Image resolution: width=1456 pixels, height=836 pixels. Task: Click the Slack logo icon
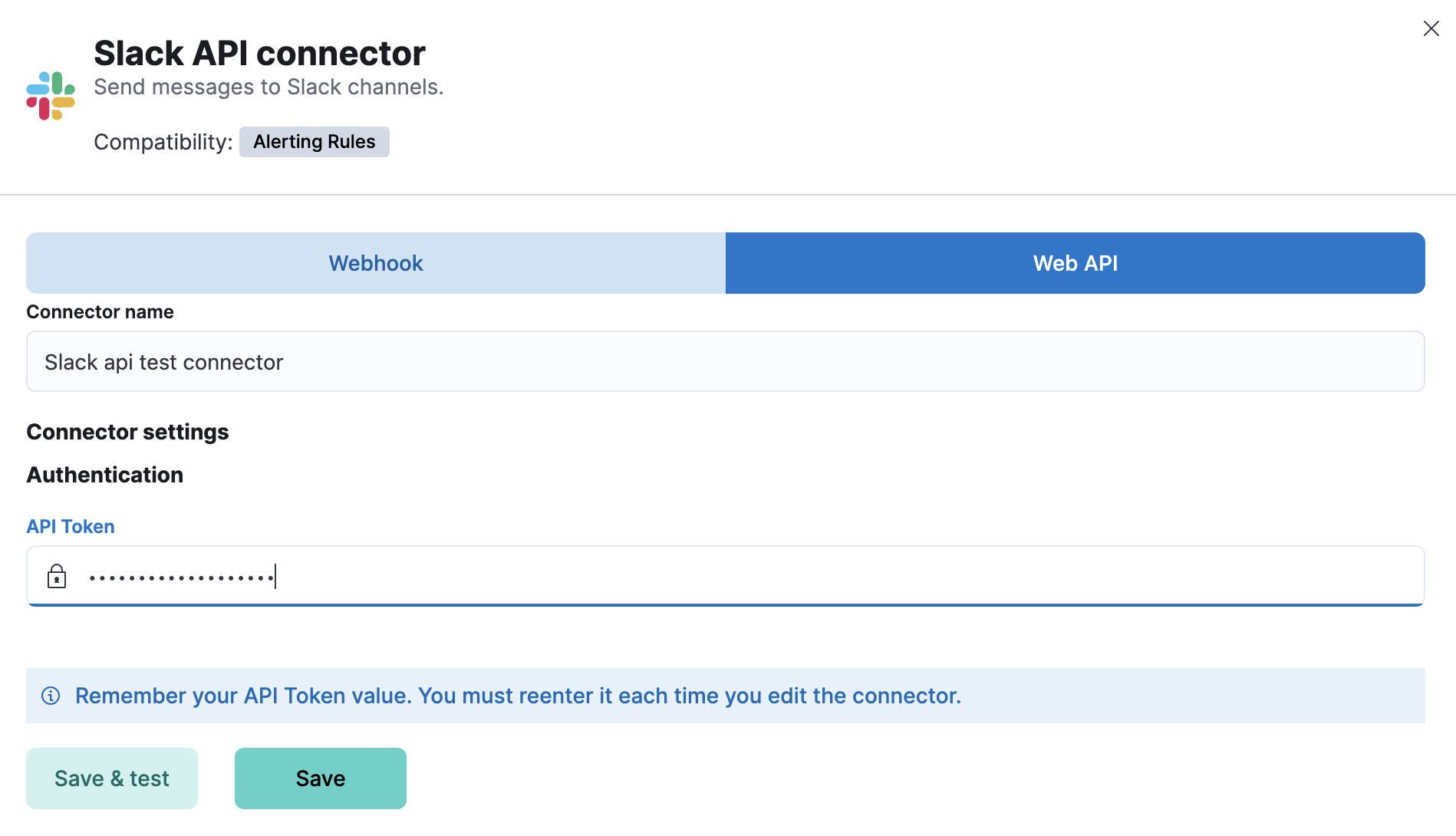pos(49,94)
